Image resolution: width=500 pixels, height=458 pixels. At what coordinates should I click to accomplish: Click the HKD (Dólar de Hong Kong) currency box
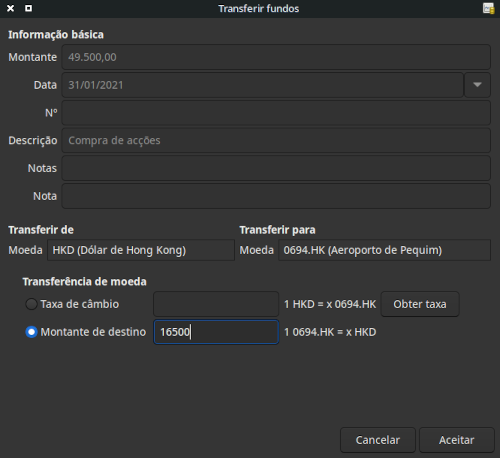[x=141, y=250]
